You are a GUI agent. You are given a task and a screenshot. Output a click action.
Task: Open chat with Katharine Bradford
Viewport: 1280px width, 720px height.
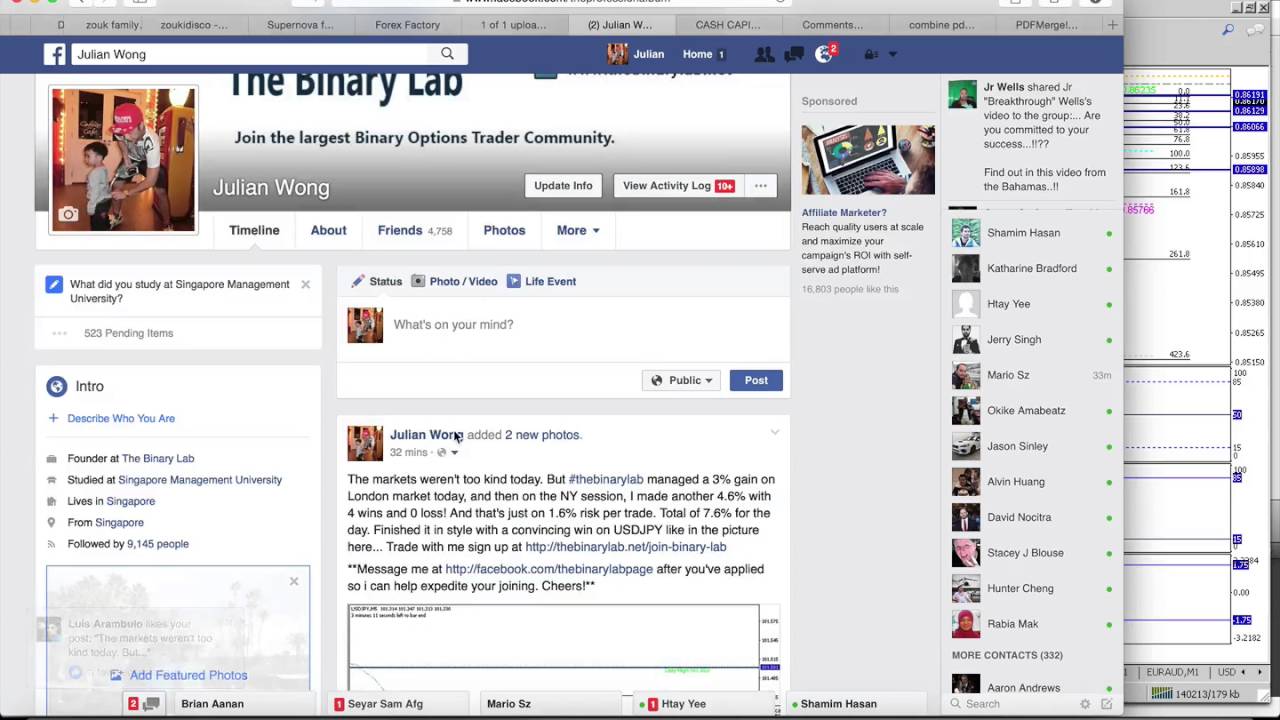click(1032, 268)
